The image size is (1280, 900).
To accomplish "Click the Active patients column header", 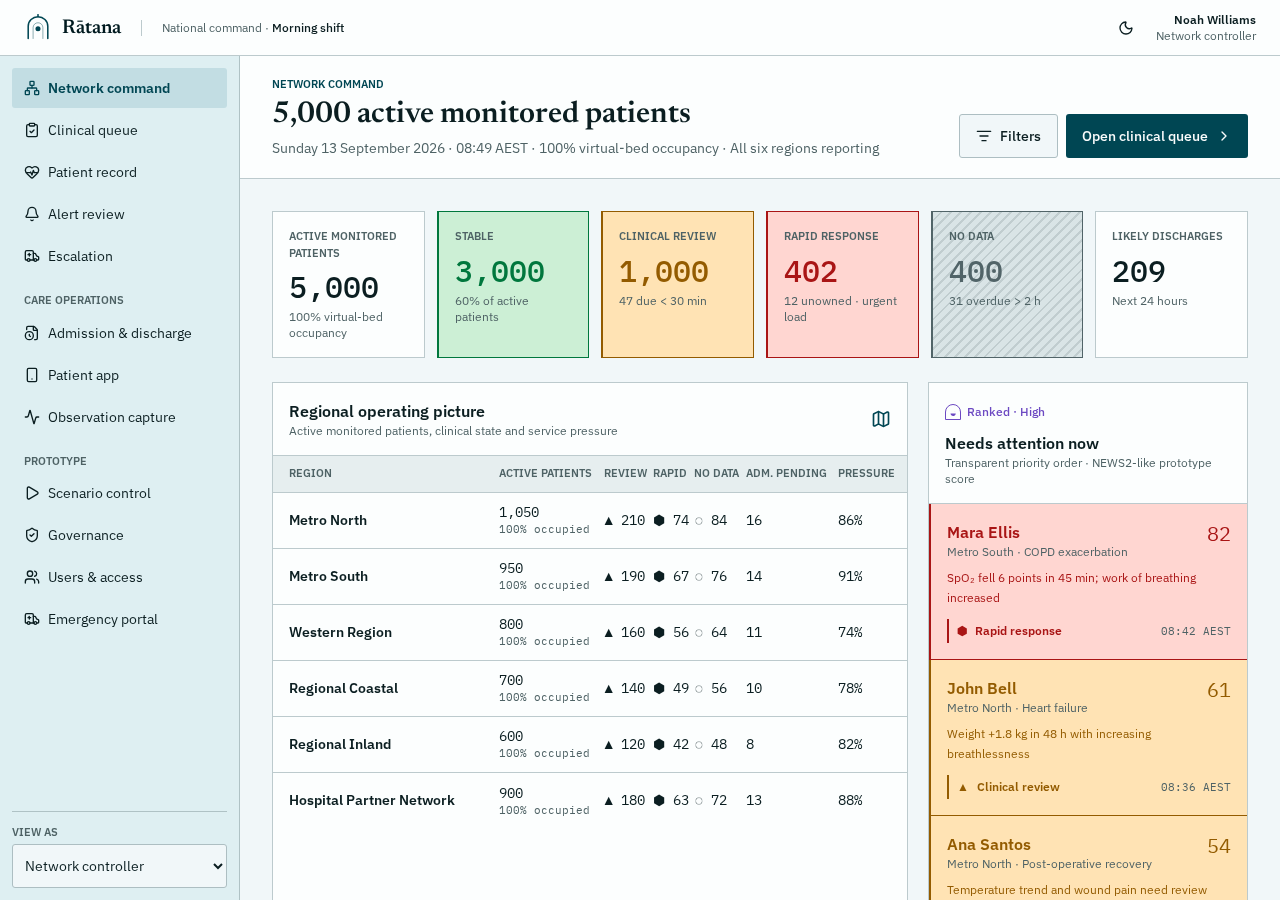I will click(x=545, y=473).
